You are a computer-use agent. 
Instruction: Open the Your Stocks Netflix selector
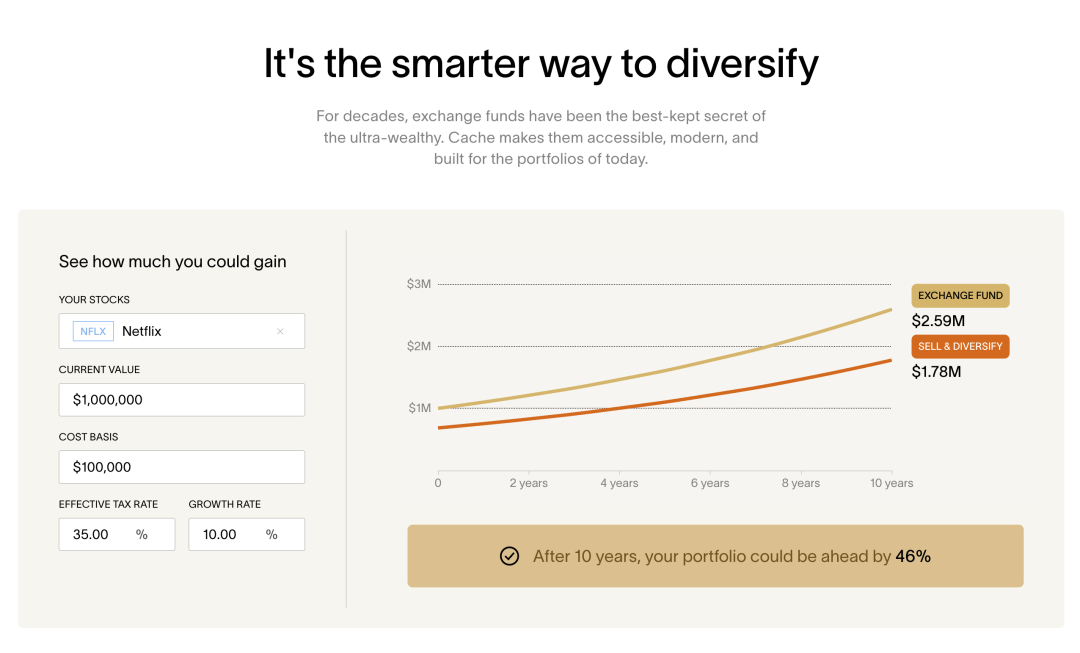[190, 331]
